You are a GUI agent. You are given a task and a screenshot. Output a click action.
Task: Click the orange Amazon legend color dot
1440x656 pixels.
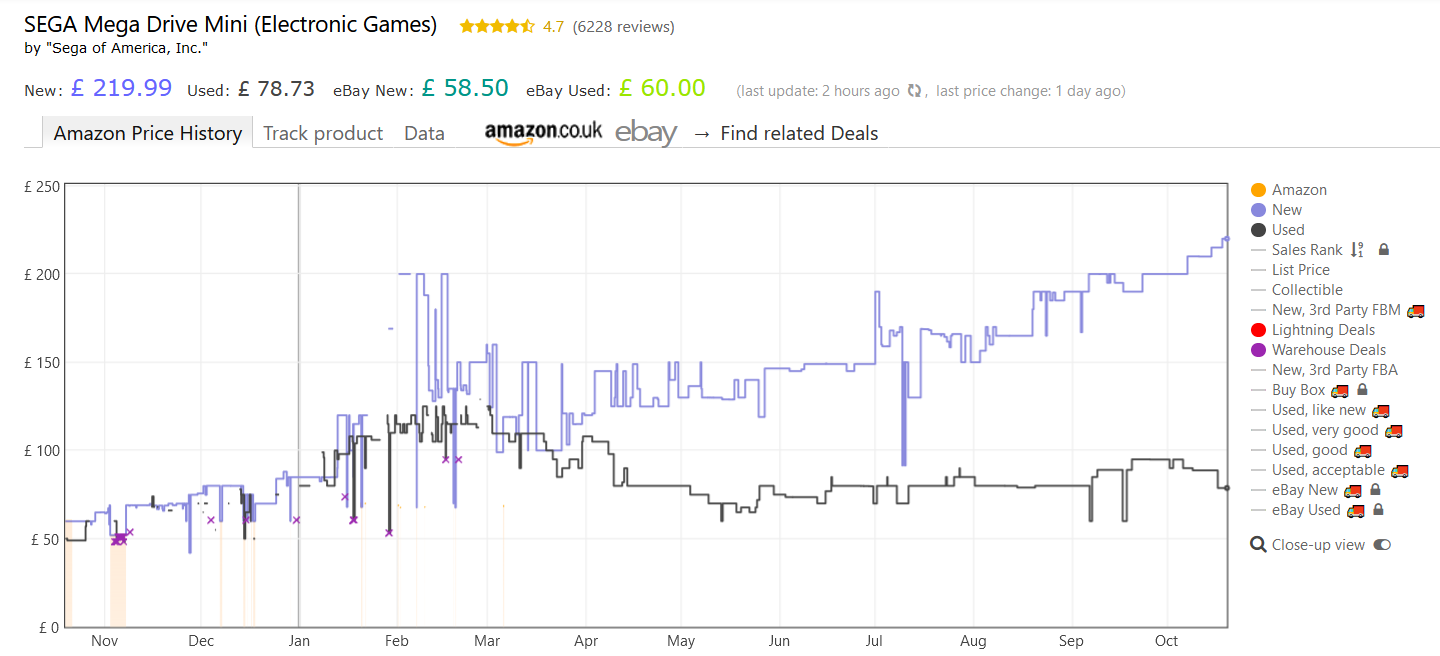[x=1258, y=190]
